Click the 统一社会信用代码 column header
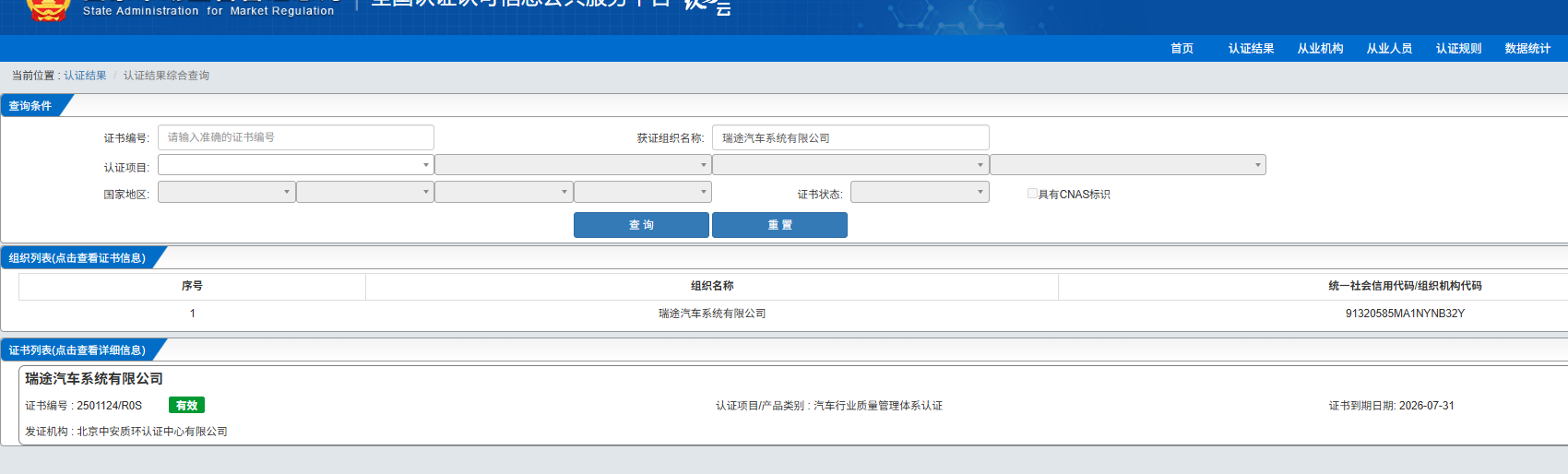 coord(1405,286)
